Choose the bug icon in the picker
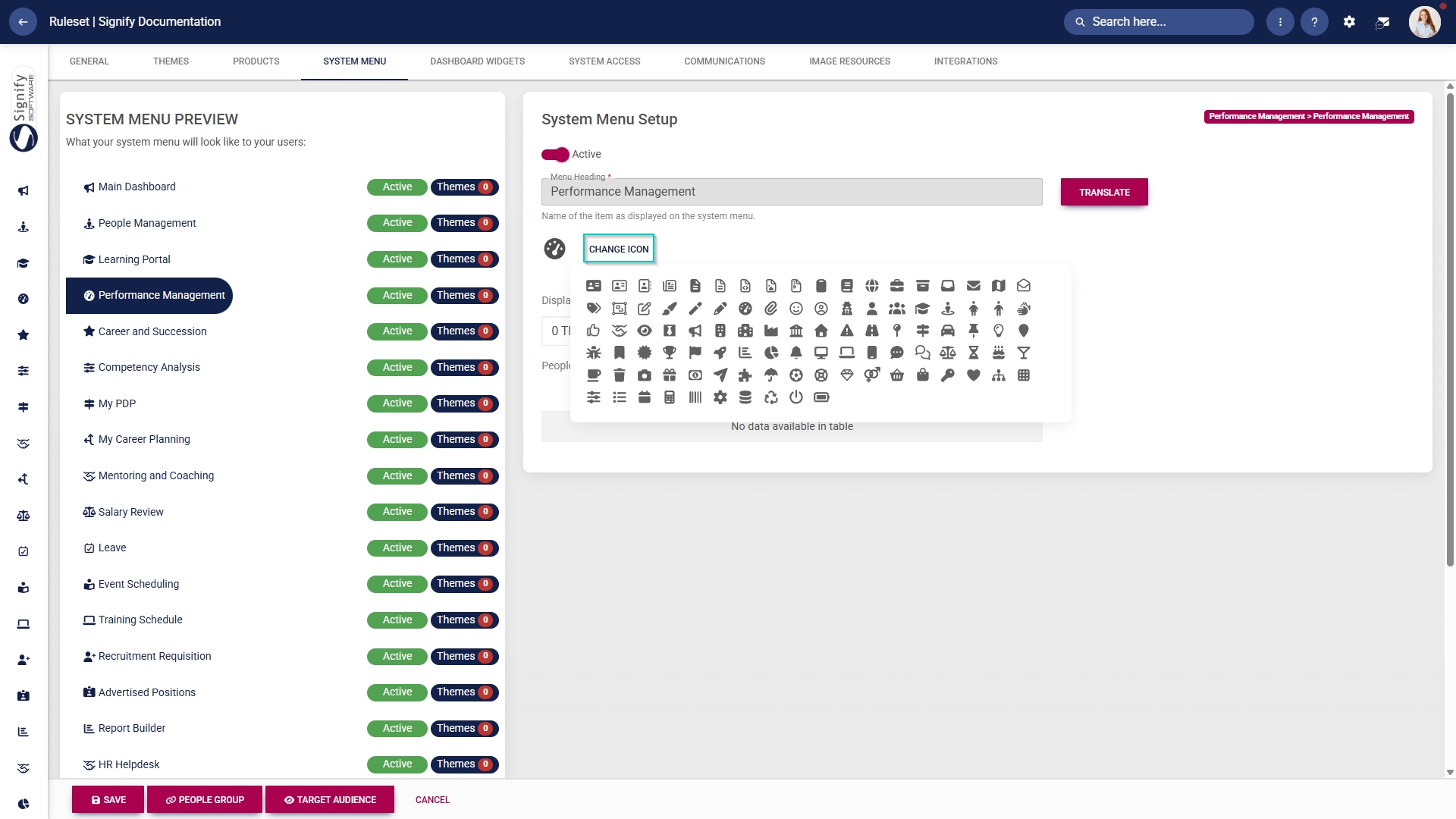 (x=594, y=353)
